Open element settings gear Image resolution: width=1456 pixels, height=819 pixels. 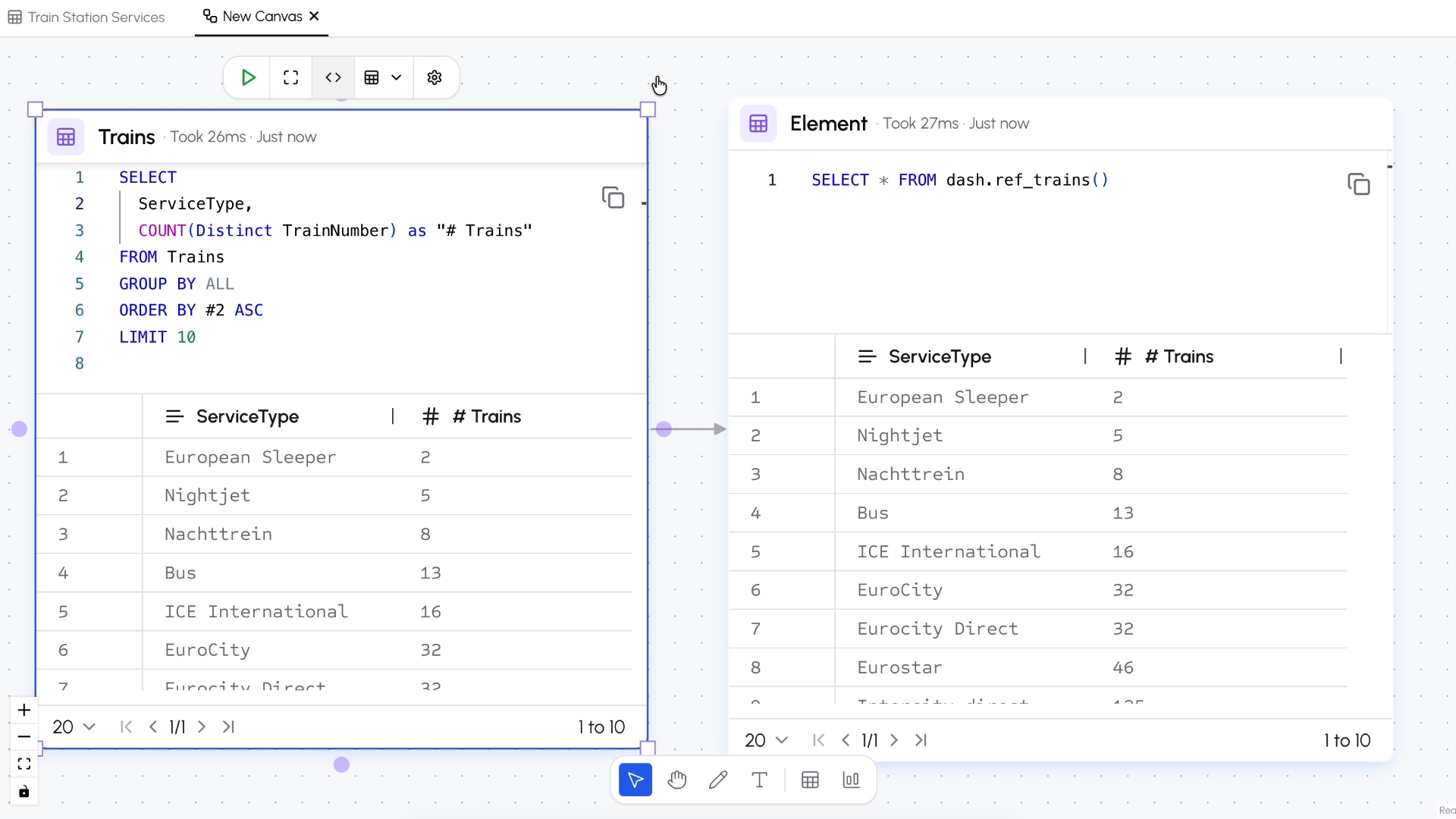(435, 77)
